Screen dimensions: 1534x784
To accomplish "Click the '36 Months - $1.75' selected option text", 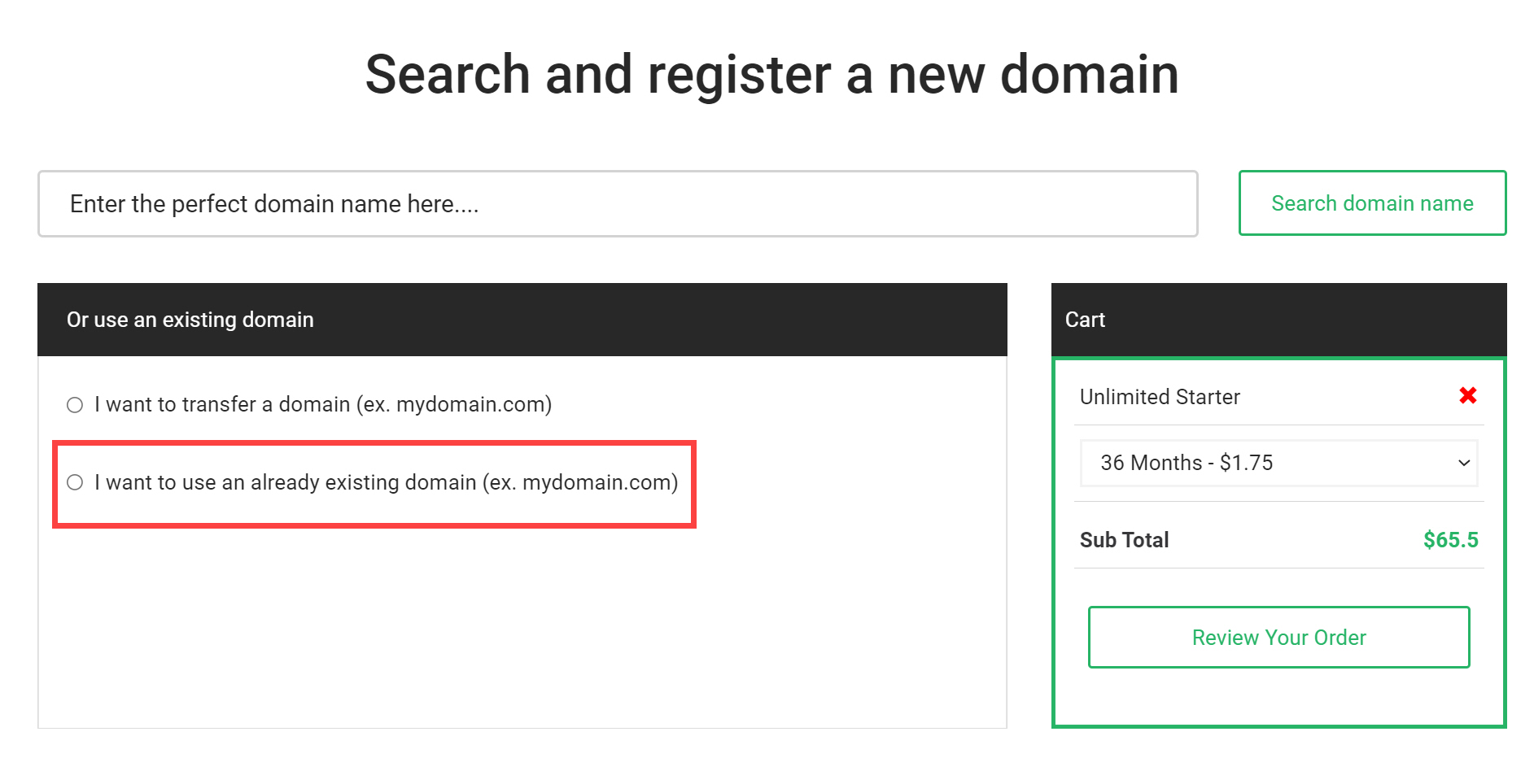I will point(1187,463).
